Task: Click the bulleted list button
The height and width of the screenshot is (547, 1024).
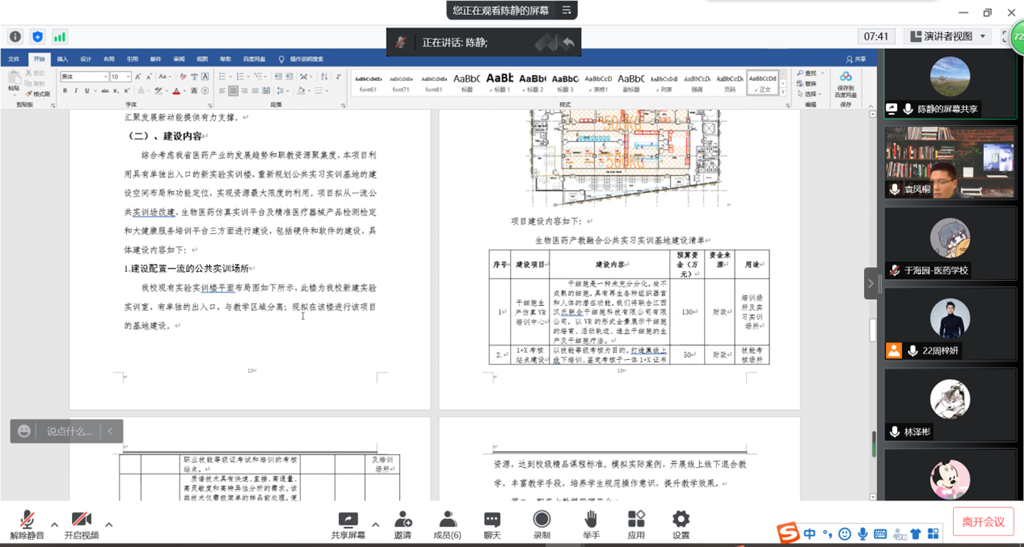Action: pyautogui.click(x=222, y=76)
